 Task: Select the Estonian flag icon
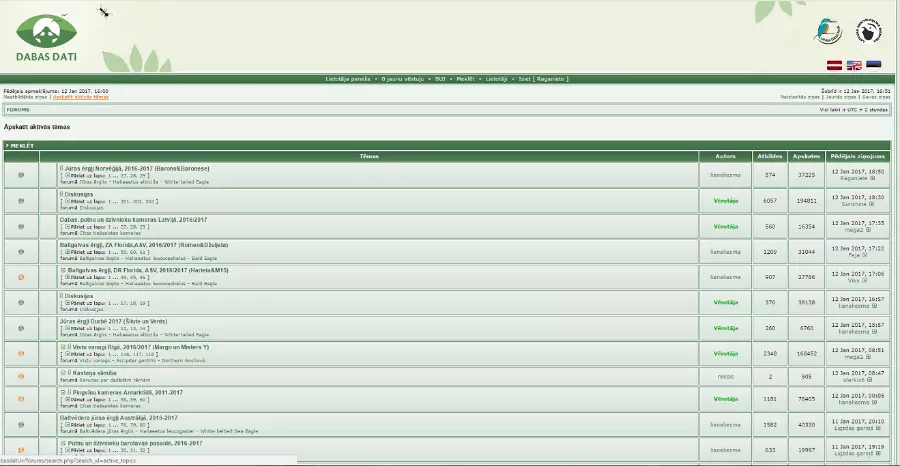pos(873,65)
